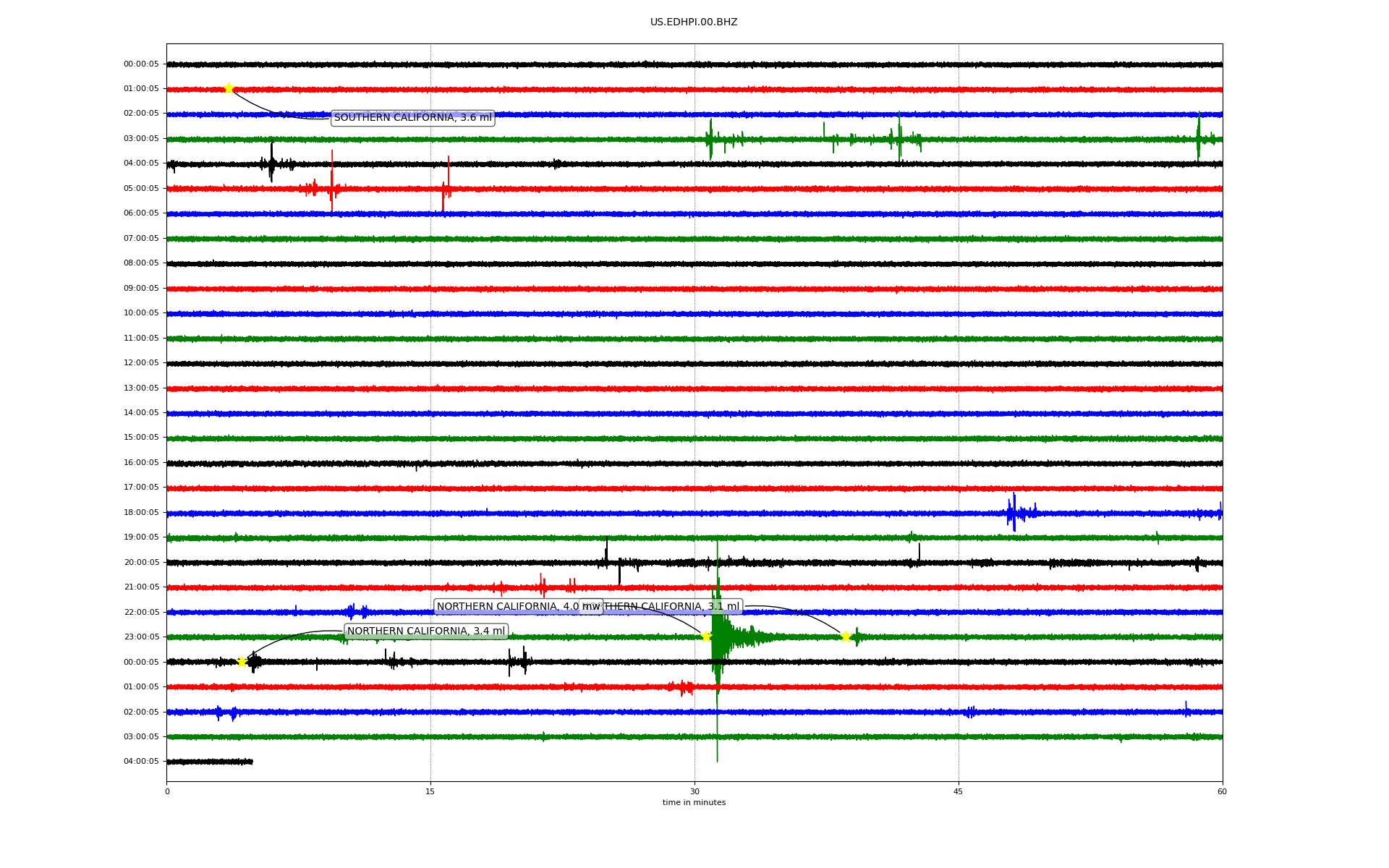The width and height of the screenshot is (1389, 868).
Task: Click the SOUTHERN CALIFORNIA, 3.6 ml label
Action: click(x=412, y=117)
